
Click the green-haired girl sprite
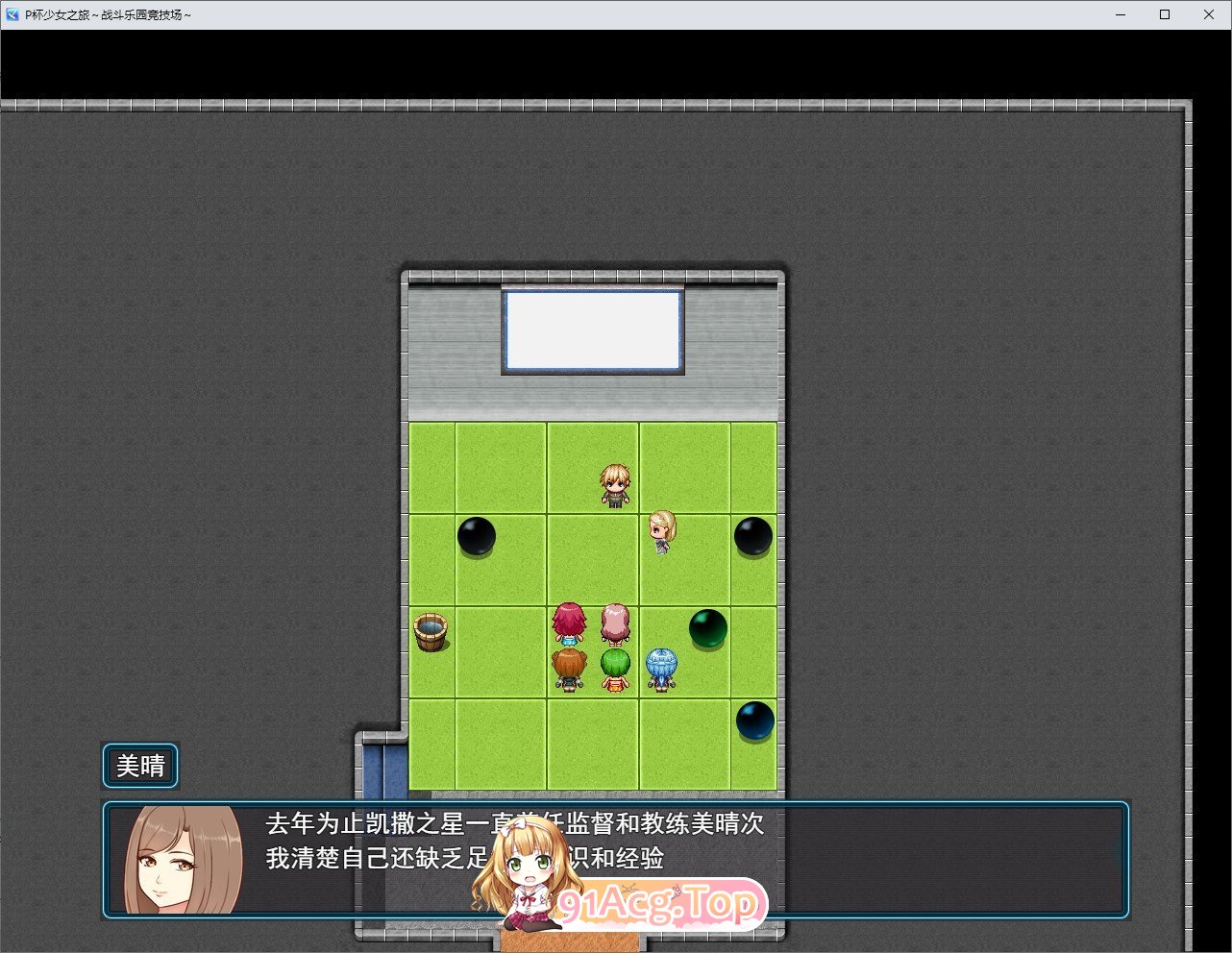point(615,670)
